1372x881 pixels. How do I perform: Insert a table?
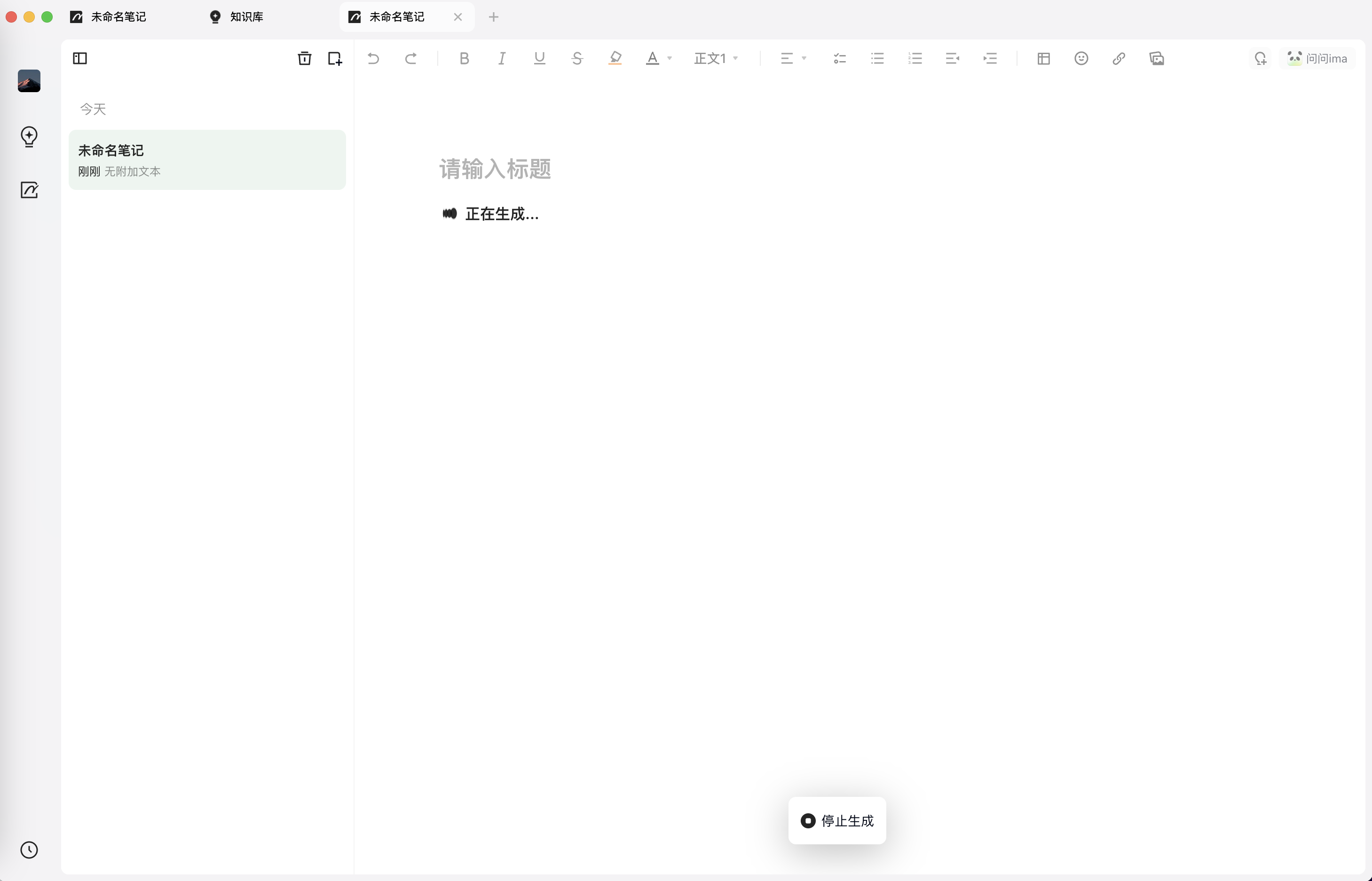pos(1043,58)
